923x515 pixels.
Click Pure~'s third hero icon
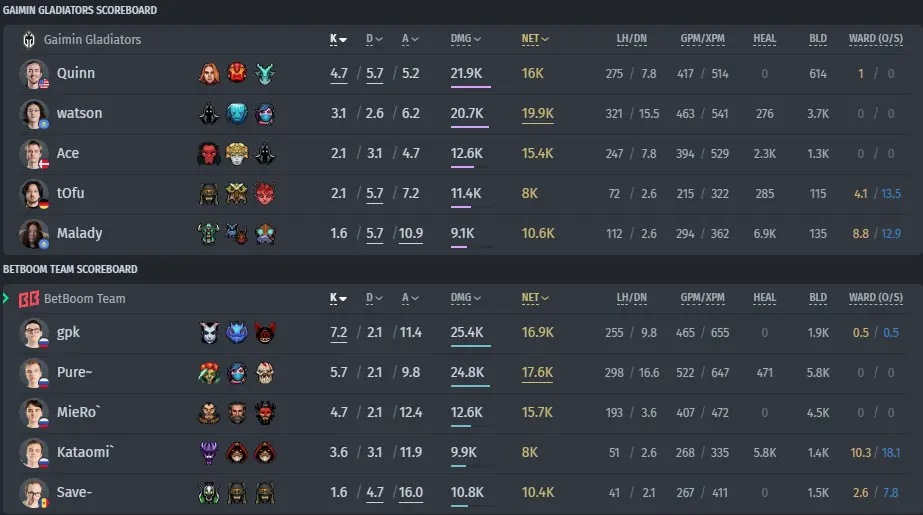[x=265, y=373]
